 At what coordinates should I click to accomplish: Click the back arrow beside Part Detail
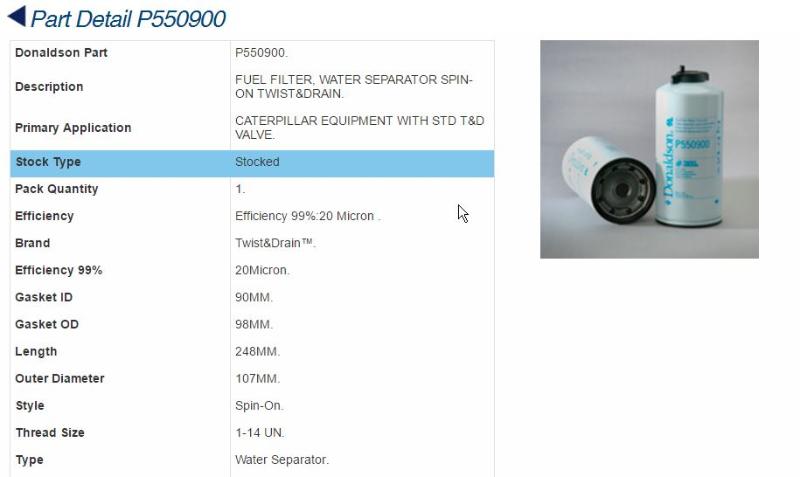pos(17,16)
